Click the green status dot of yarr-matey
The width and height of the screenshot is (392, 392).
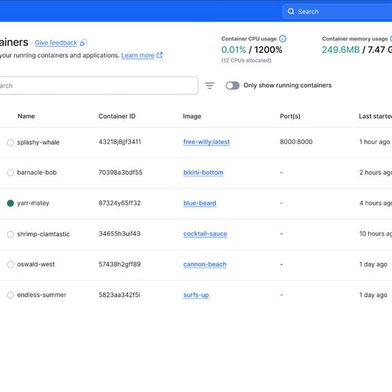point(10,203)
